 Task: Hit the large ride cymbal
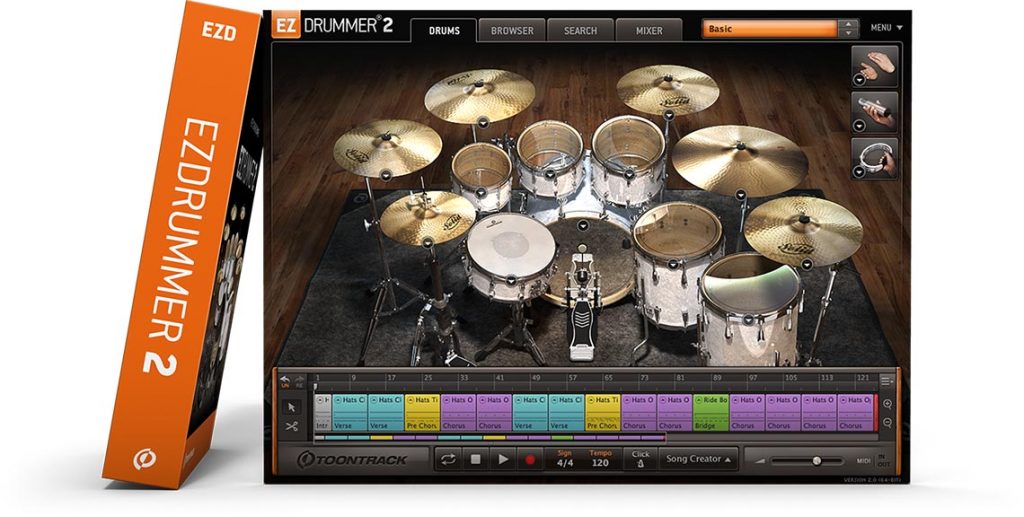740,159
